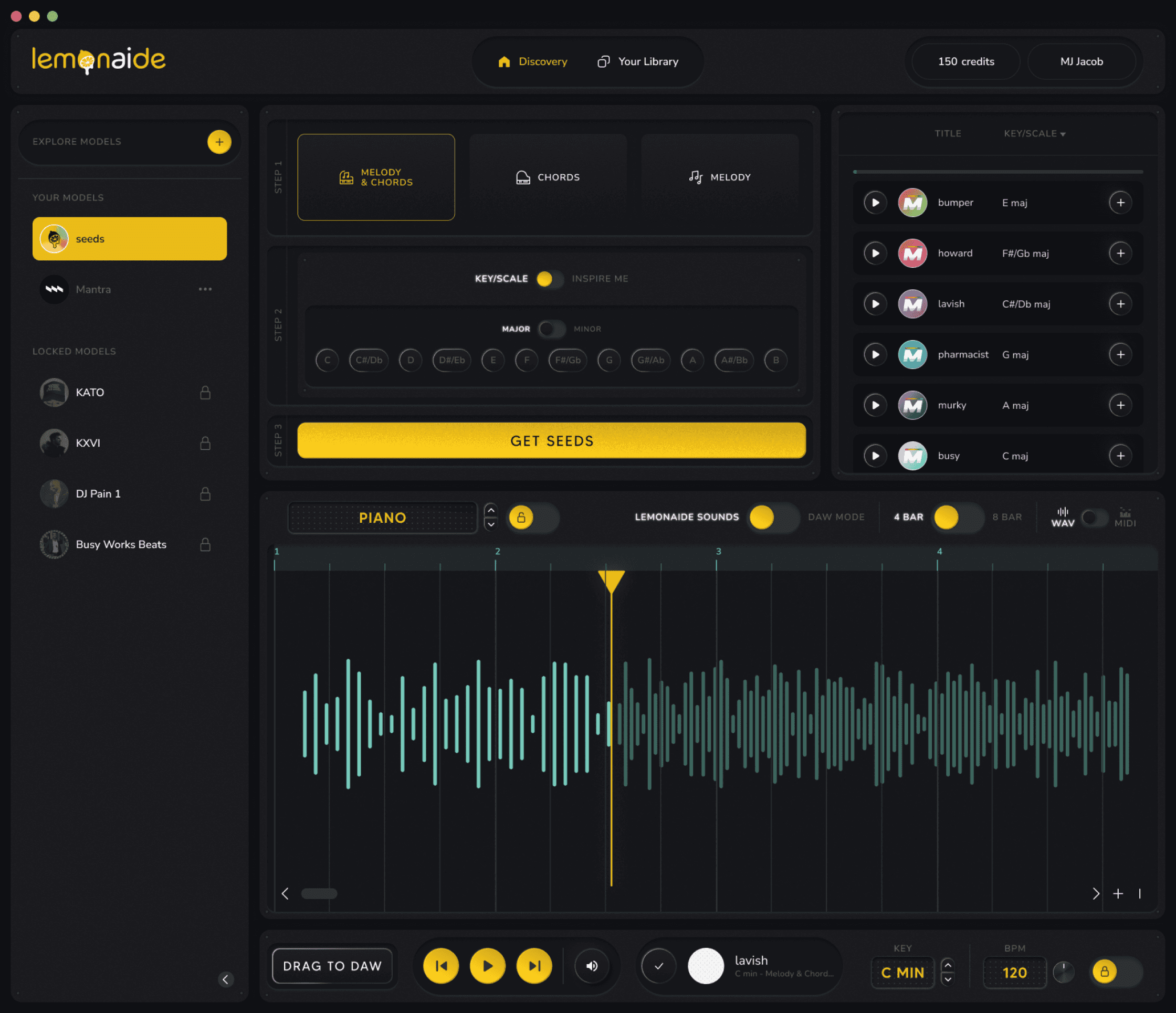Screen dimensions: 1176x1013
Task: Select the Chords generation mode
Action: [548, 177]
